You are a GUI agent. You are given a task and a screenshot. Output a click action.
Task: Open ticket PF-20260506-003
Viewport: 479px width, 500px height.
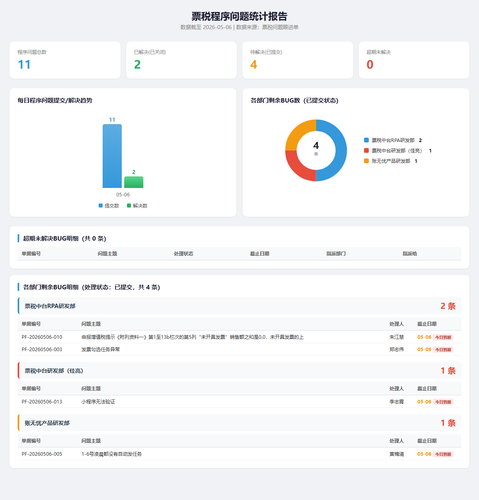42,349
